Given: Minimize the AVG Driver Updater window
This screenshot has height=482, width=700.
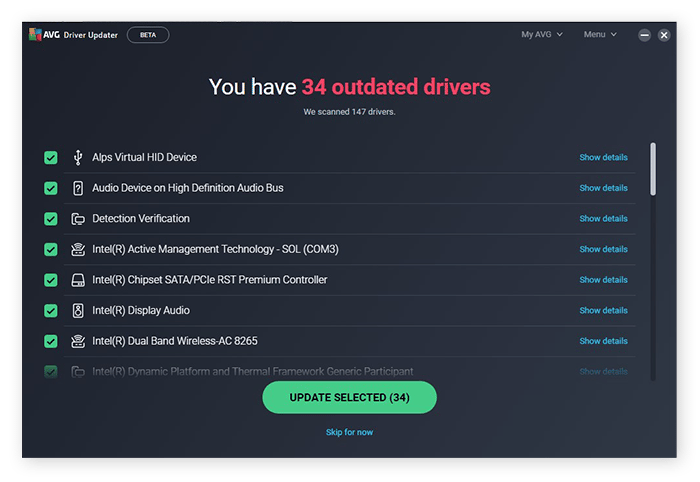Looking at the screenshot, I should 644,35.
